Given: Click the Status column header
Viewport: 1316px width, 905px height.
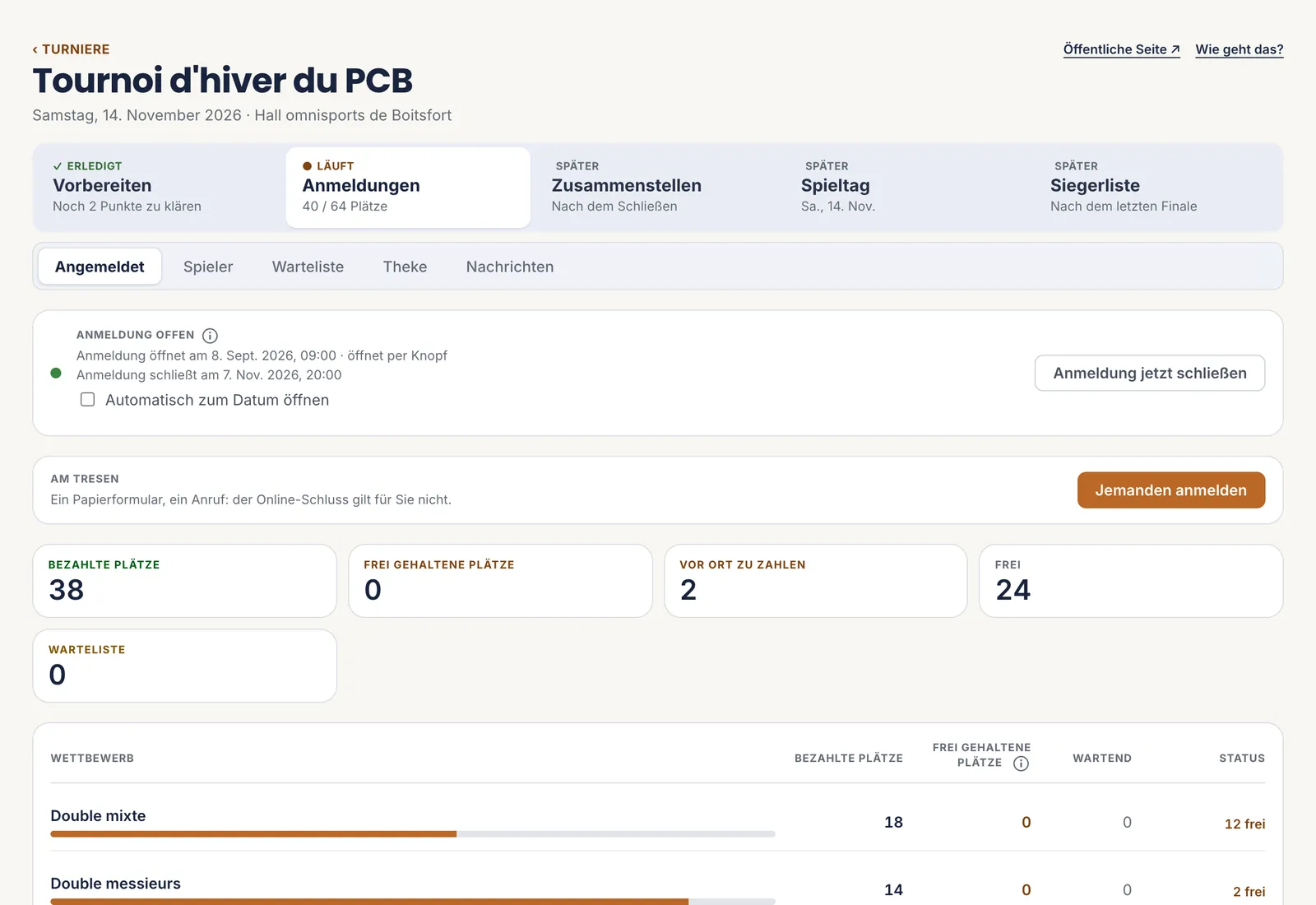Looking at the screenshot, I should pos(1242,758).
